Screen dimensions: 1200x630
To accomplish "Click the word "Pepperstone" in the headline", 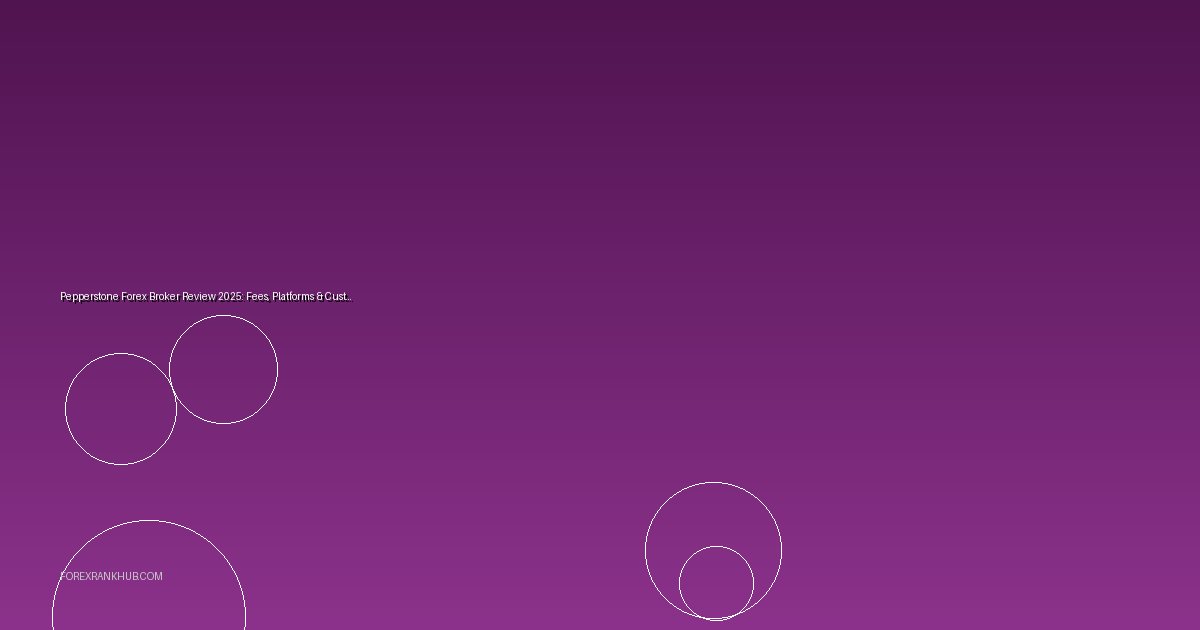I will [89, 296].
